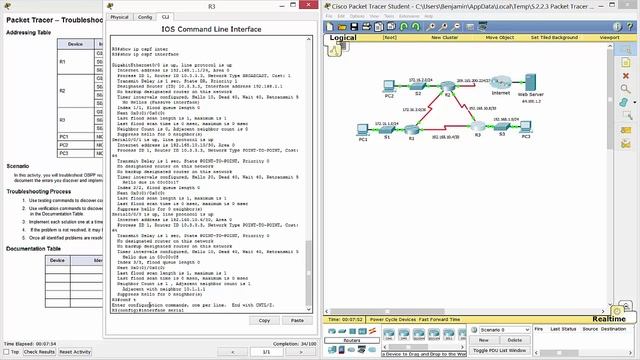The height and width of the screenshot is (360, 640).
Task: Open the Help question mark icon
Action: 630,27
